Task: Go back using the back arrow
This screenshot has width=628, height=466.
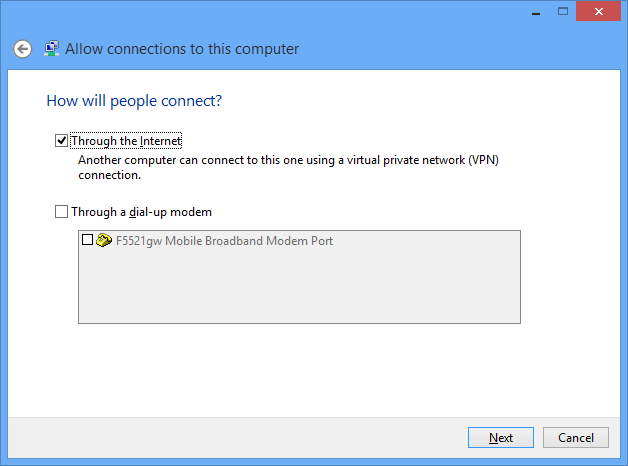Action: click(x=22, y=49)
